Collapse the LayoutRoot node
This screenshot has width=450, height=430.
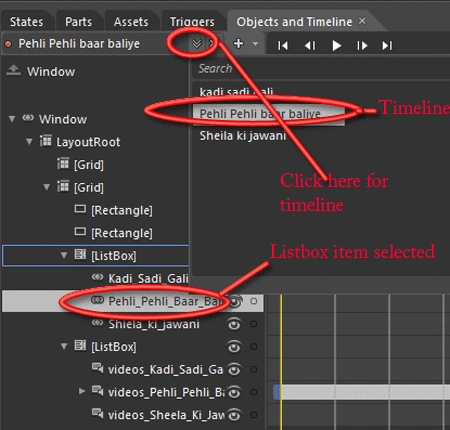point(29,142)
